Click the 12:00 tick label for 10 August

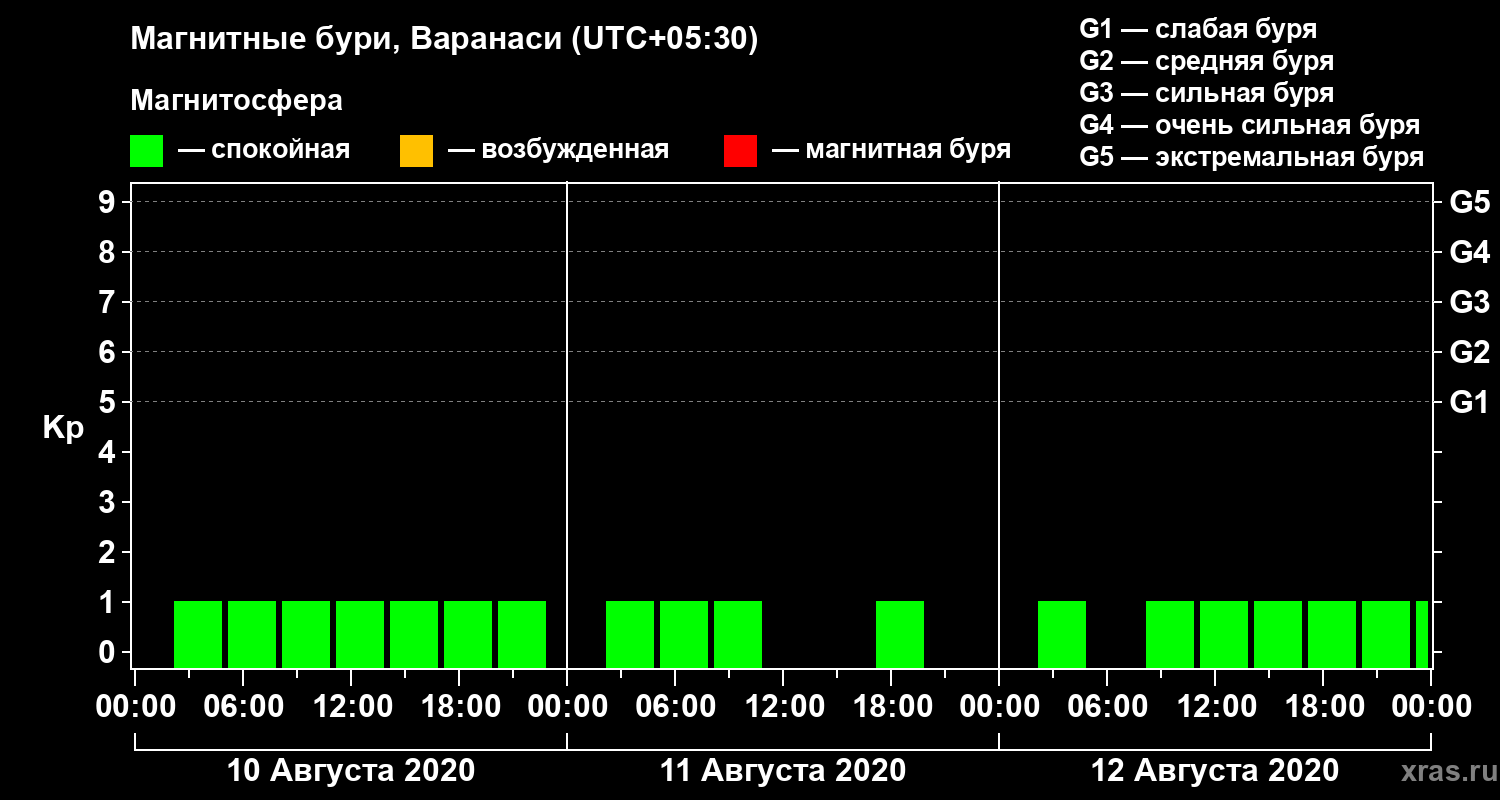pyautogui.click(x=351, y=707)
